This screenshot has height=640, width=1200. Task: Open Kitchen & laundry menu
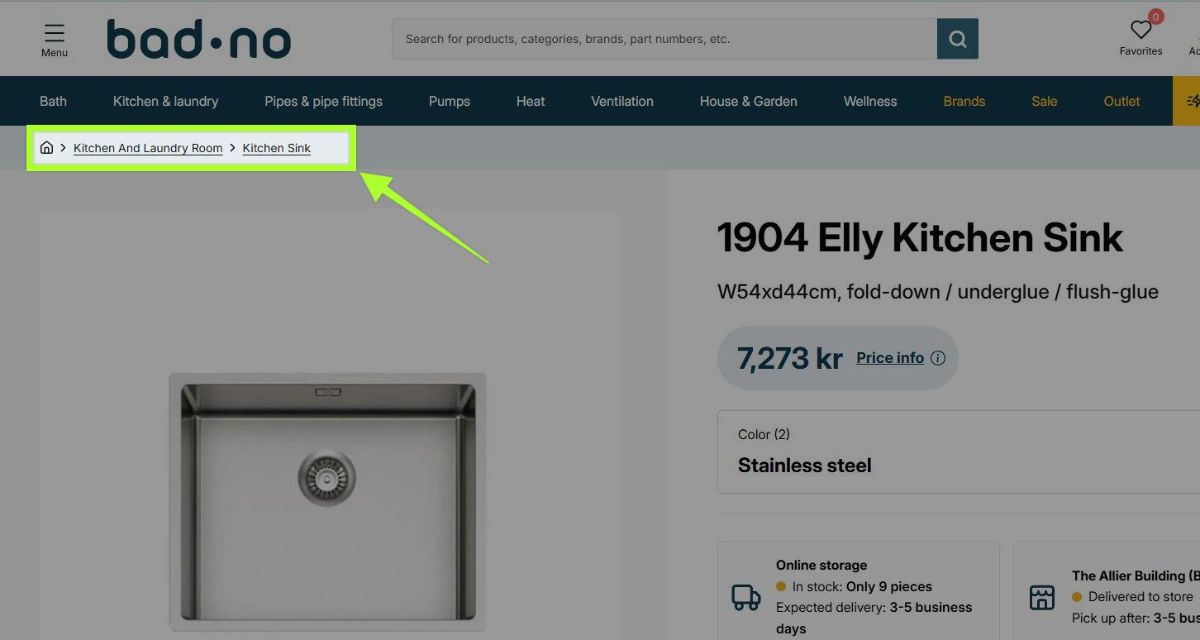tap(165, 101)
